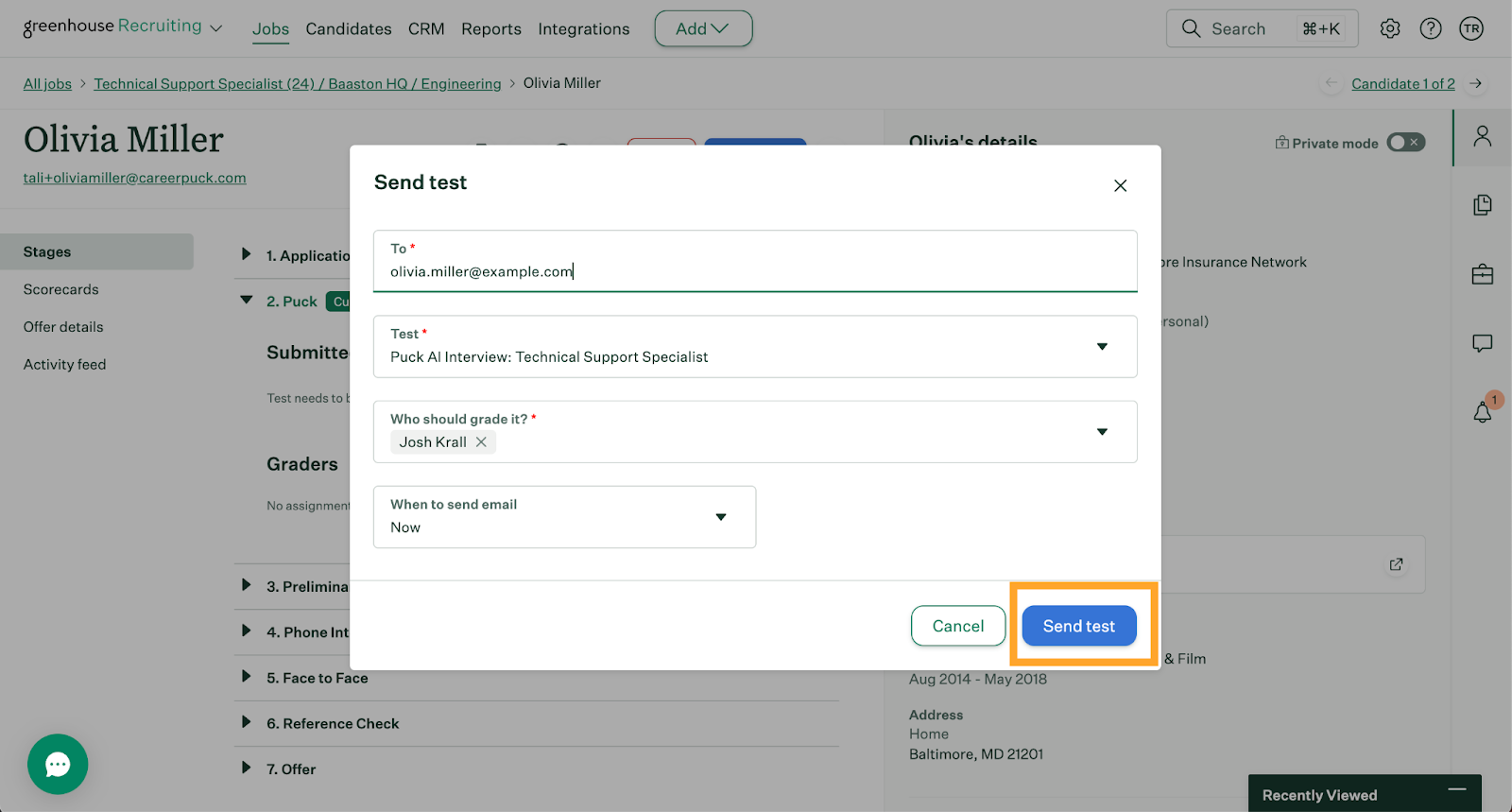The height and width of the screenshot is (812, 1512).
Task: Toggle Private mode switch
Action: click(1405, 143)
